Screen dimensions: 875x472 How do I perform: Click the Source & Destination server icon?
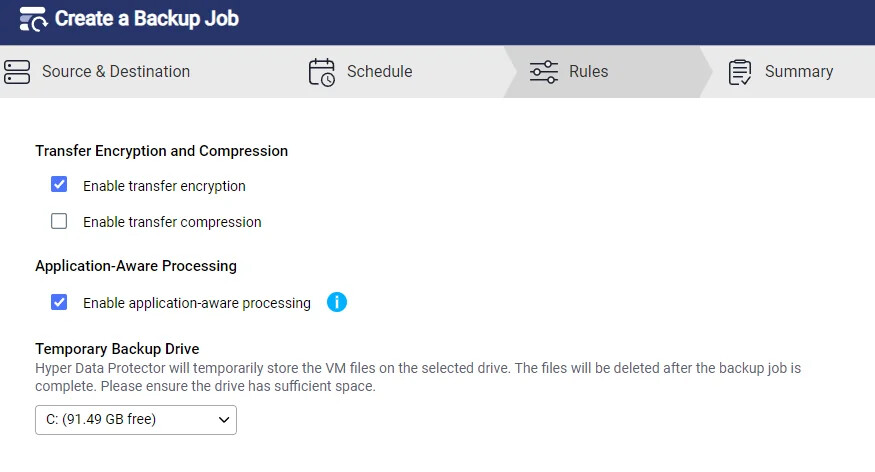(17, 72)
